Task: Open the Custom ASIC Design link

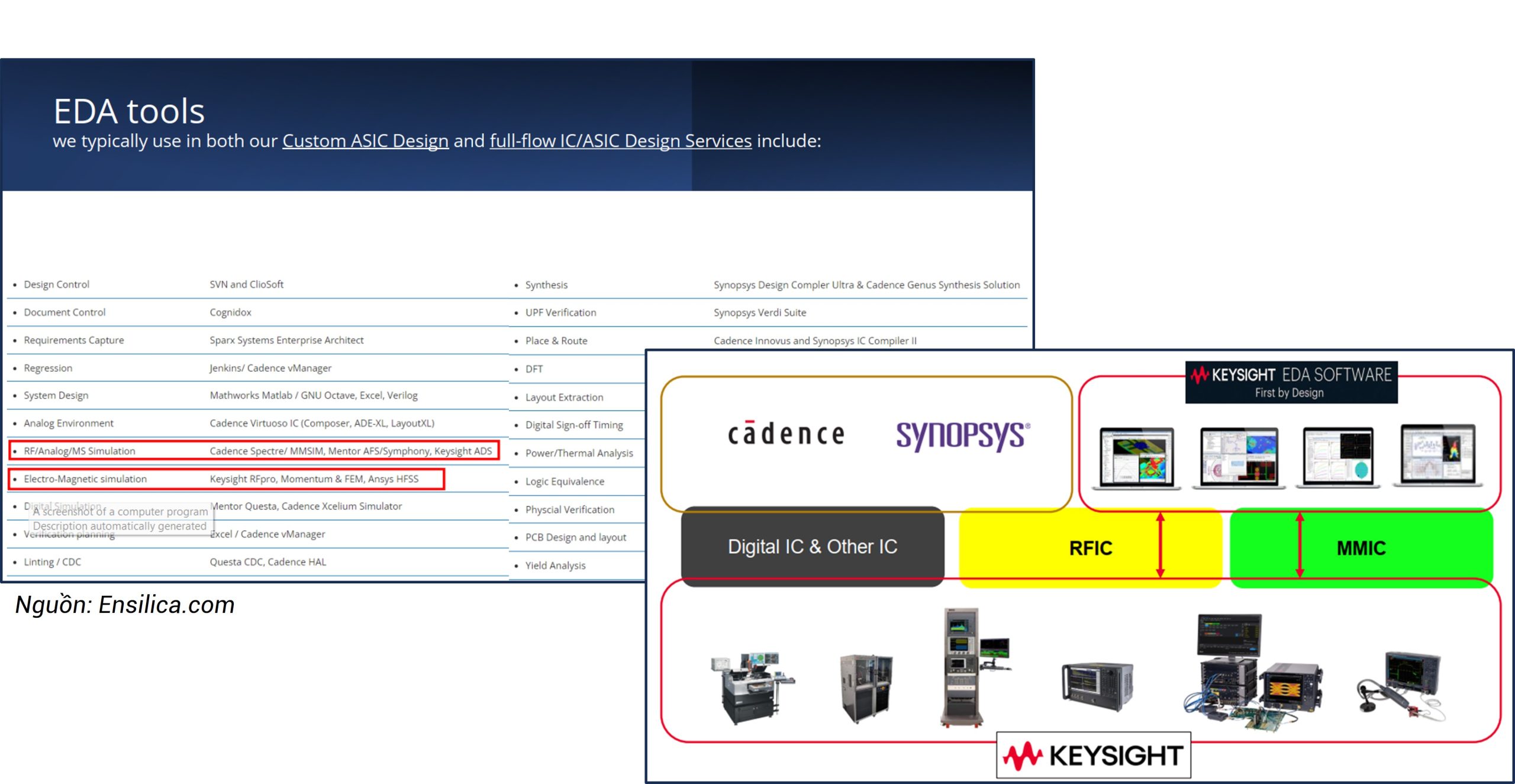Action: (x=365, y=141)
